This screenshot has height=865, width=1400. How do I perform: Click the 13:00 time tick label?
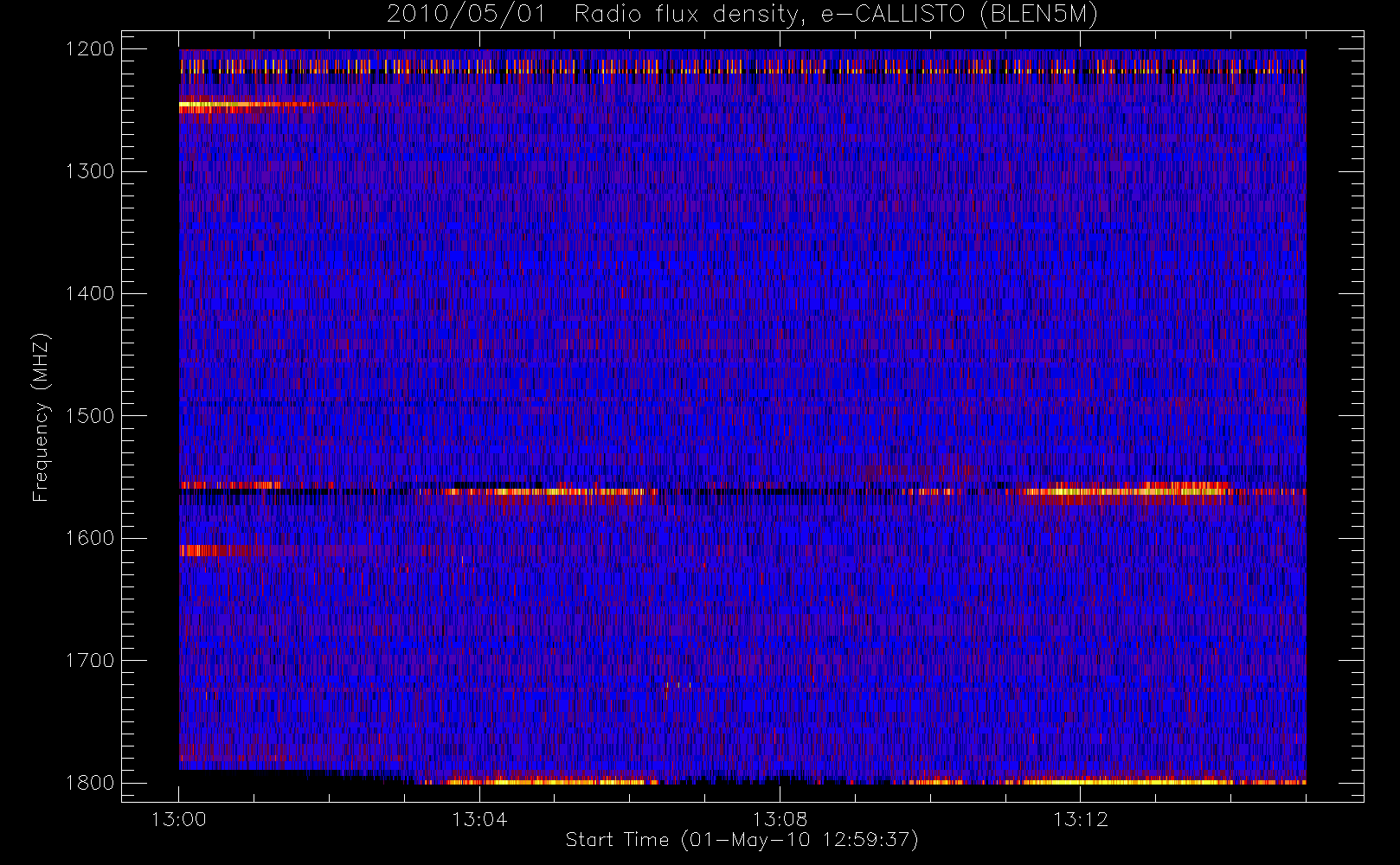(179, 819)
